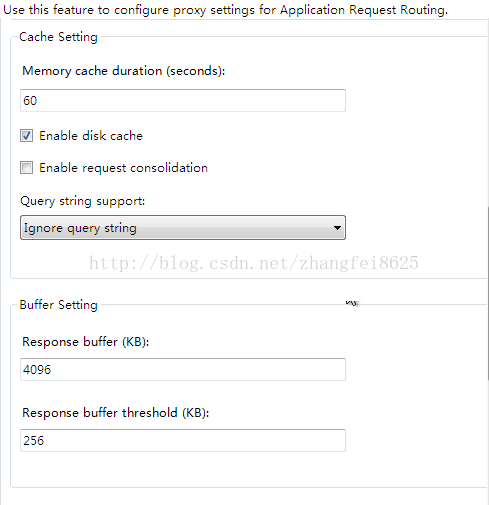The width and height of the screenshot is (489, 505).
Task: Click the dropdown arrow beside Ignore query string
Action: point(337,228)
